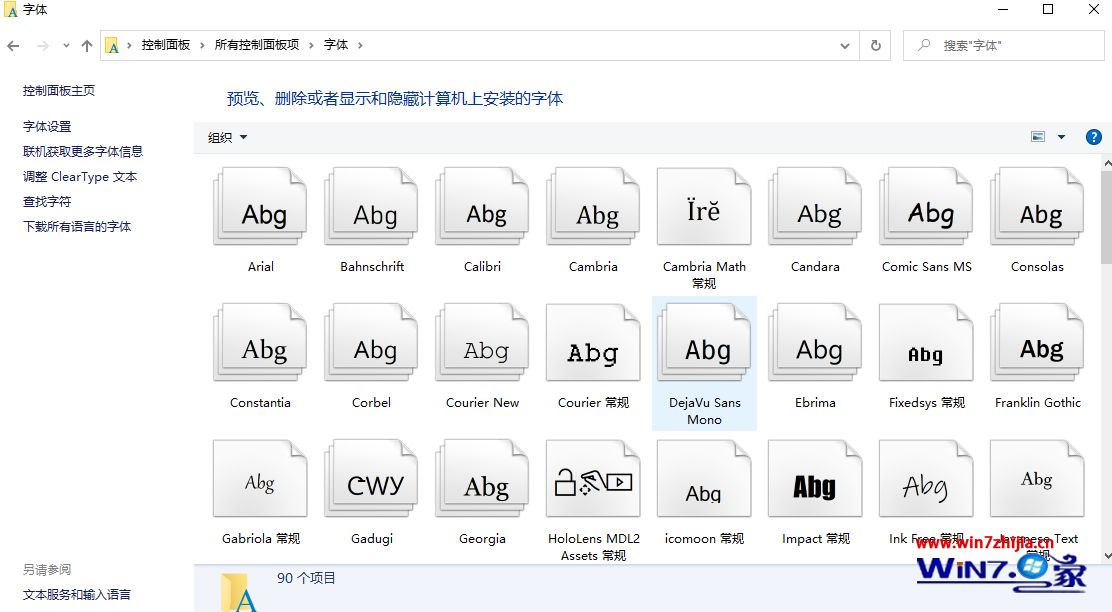Open 控制面板主页 link
This screenshot has height=612, width=1112.
point(59,91)
